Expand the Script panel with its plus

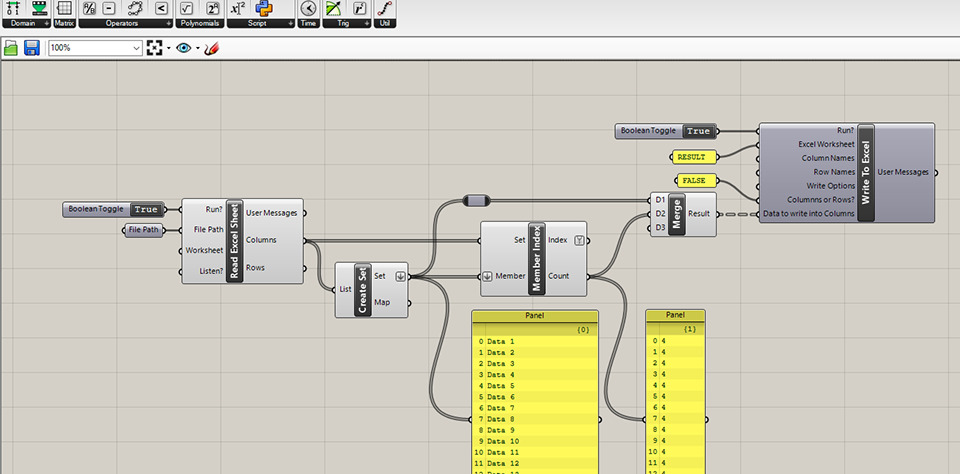click(x=291, y=23)
